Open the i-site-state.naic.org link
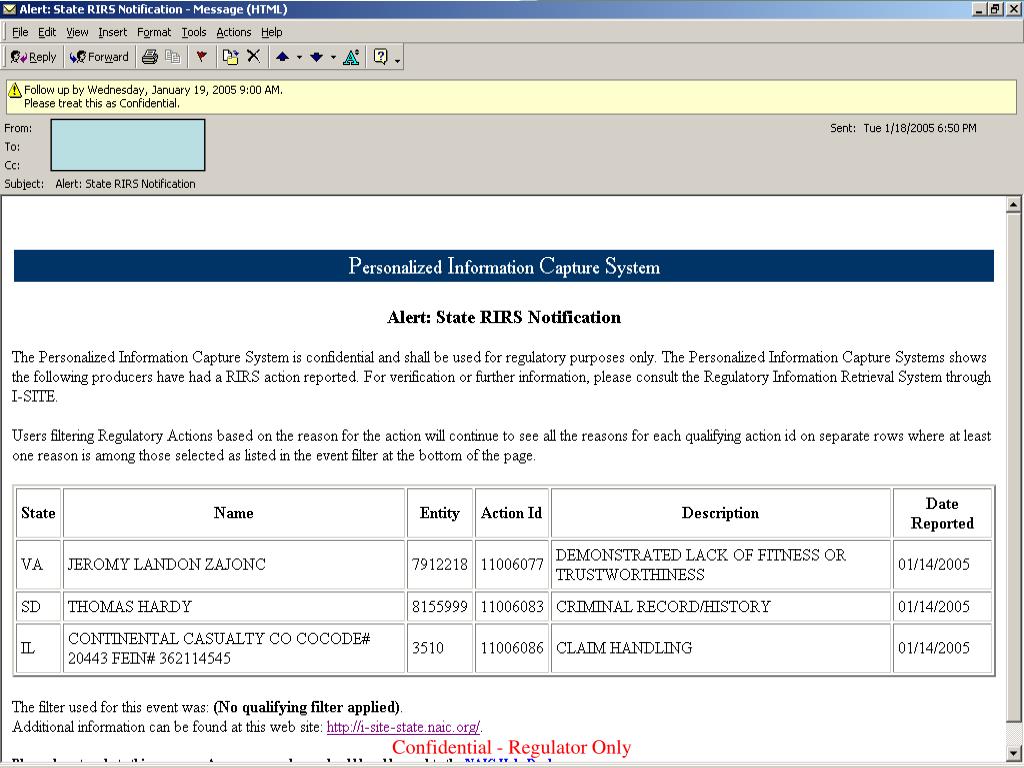 point(404,727)
